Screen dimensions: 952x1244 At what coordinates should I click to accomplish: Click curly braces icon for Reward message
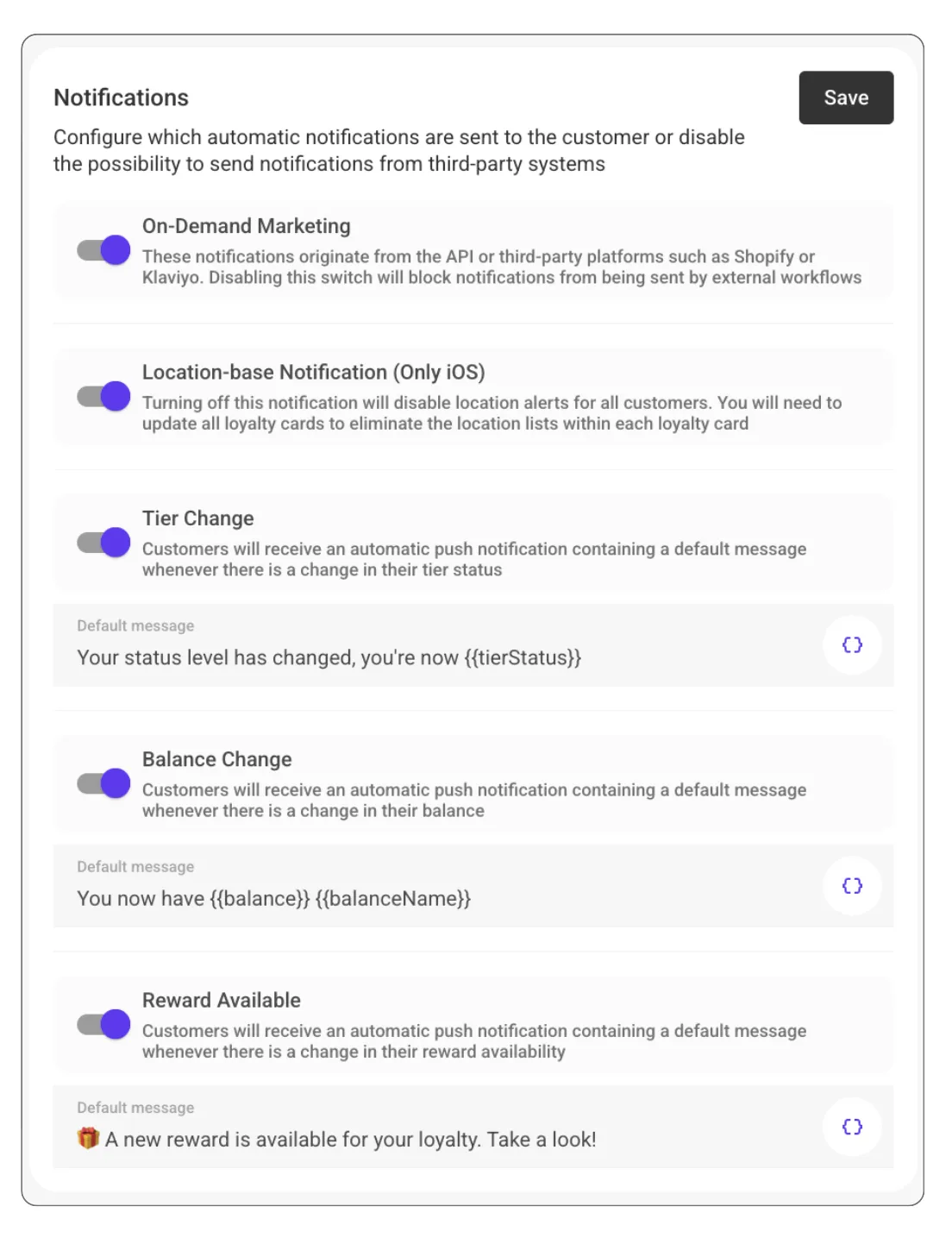pos(851,1126)
